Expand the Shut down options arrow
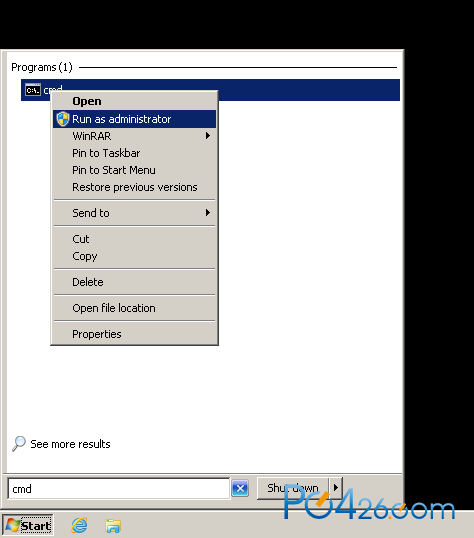The height and width of the screenshot is (538, 474). [x=336, y=488]
